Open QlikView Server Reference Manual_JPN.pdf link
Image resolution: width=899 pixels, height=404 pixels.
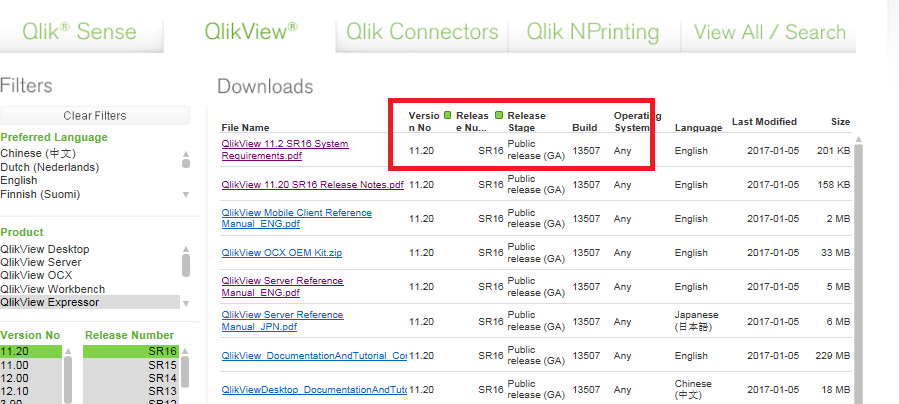click(283, 321)
